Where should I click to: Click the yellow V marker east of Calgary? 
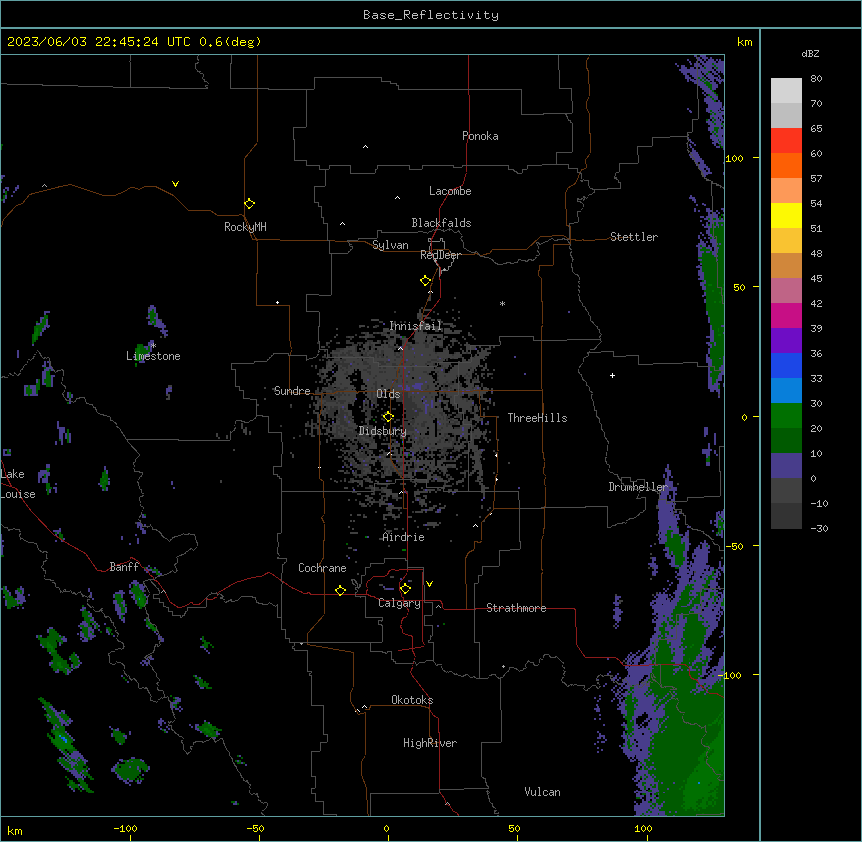(429, 584)
